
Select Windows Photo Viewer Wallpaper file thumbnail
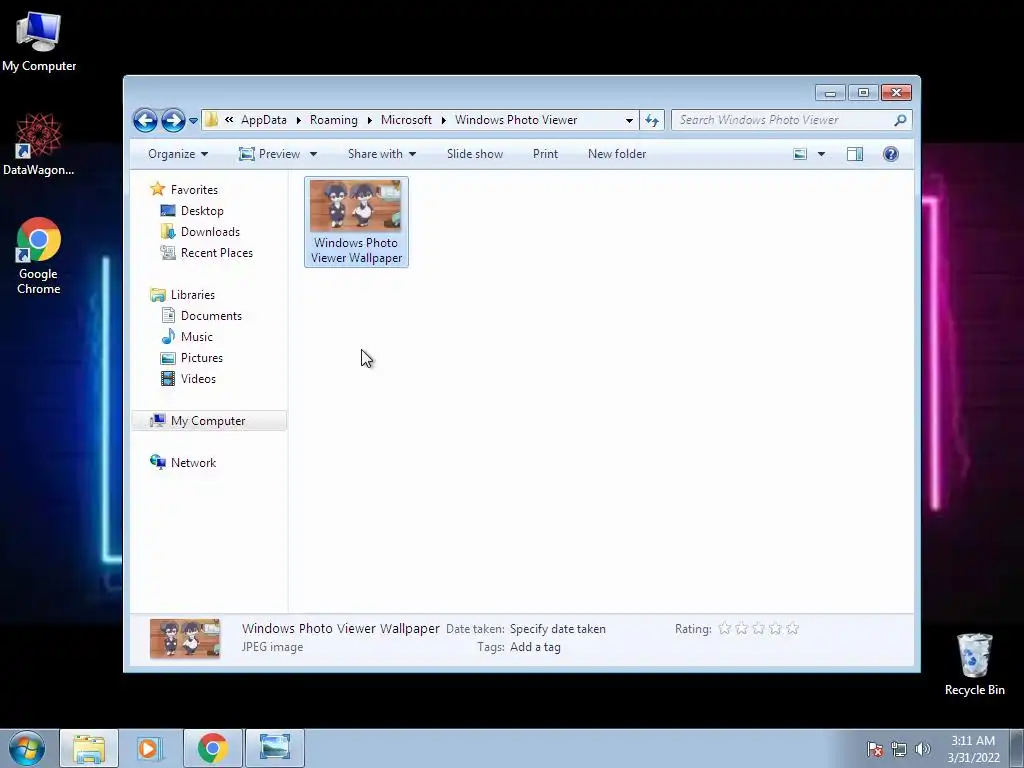point(357,222)
